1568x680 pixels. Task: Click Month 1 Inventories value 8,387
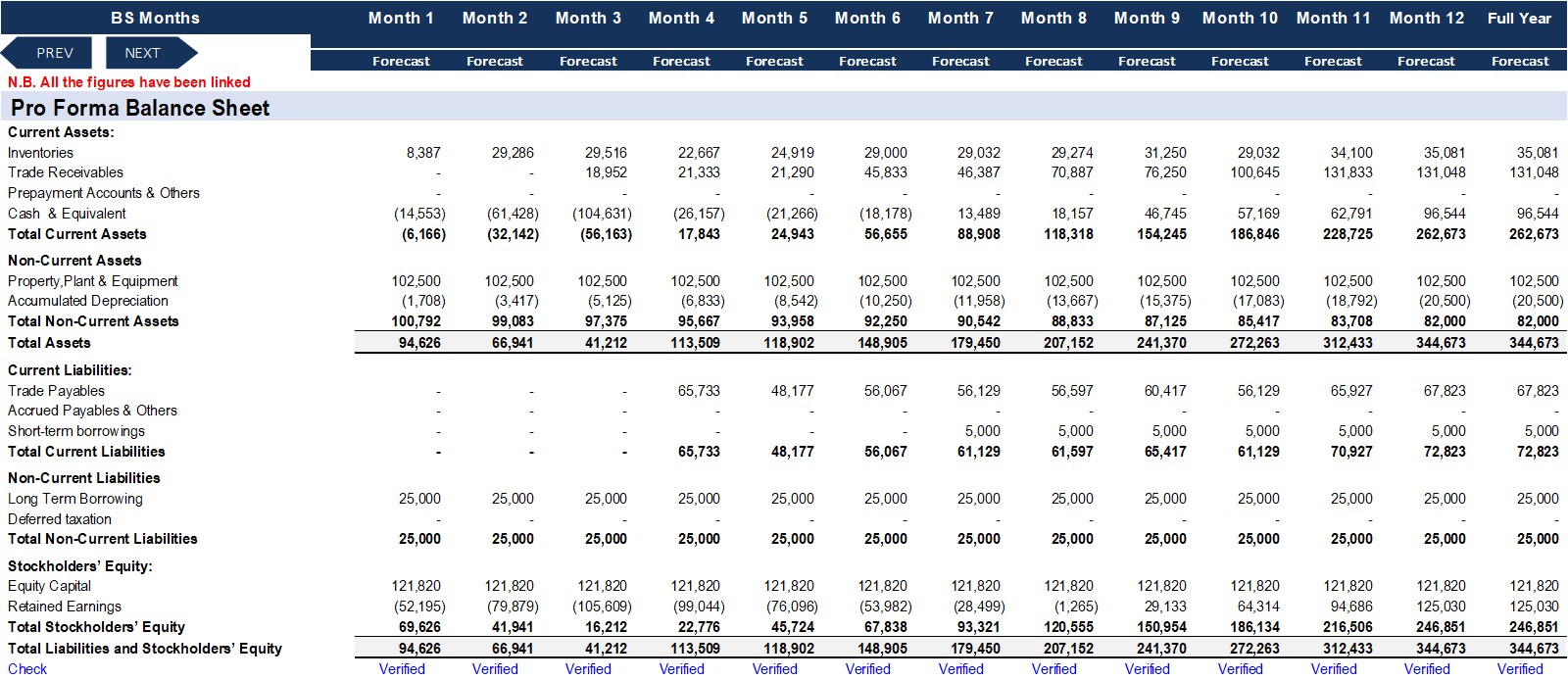point(423,153)
